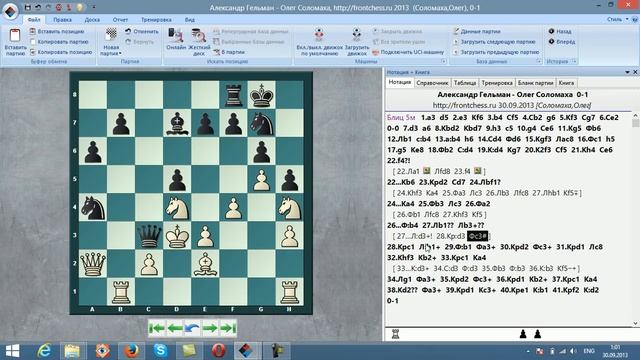The image size is (640, 360).
Task: Click the В партии search button
Action: point(229,52)
